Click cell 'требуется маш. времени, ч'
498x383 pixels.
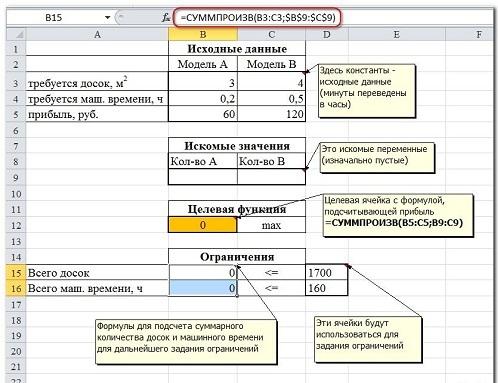[x=97, y=99]
